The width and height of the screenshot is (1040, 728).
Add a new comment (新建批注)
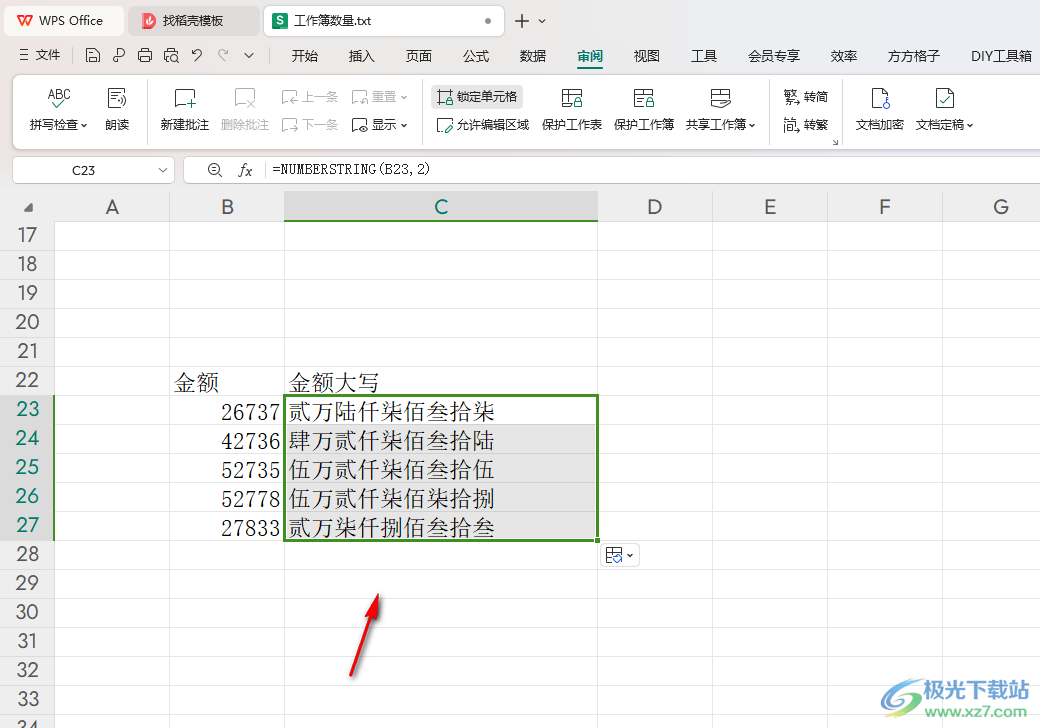tap(184, 109)
